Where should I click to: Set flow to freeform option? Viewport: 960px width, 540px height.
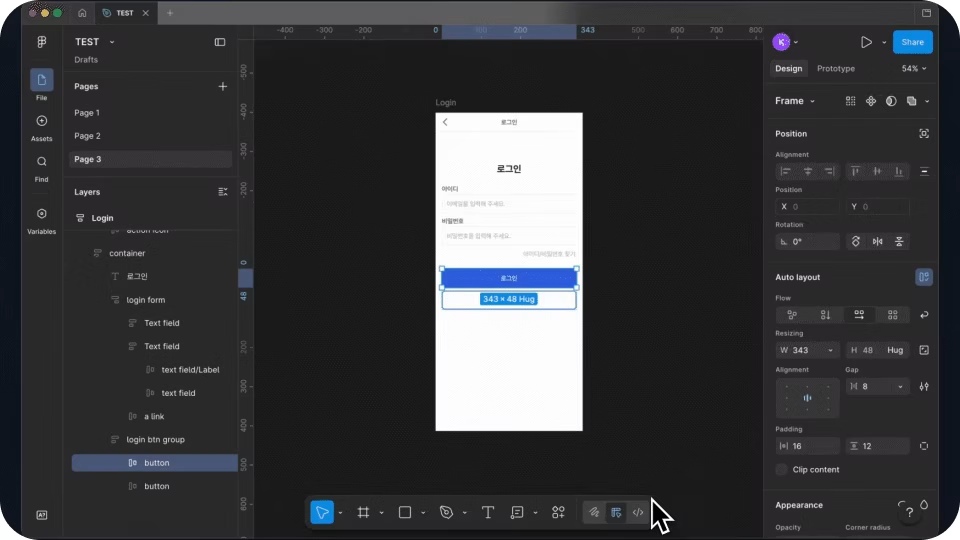792,315
